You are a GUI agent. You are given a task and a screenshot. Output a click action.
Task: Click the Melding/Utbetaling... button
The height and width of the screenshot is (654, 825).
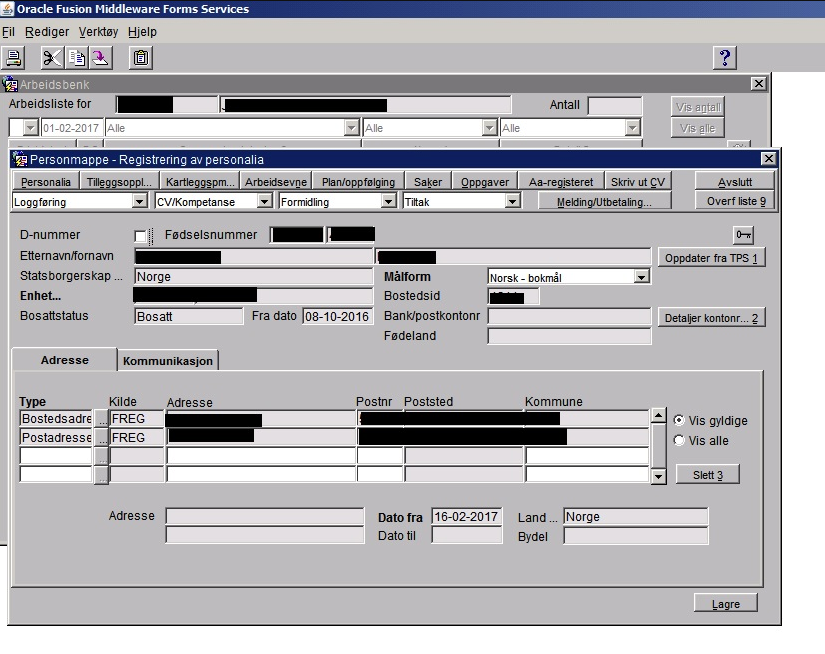click(x=605, y=202)
